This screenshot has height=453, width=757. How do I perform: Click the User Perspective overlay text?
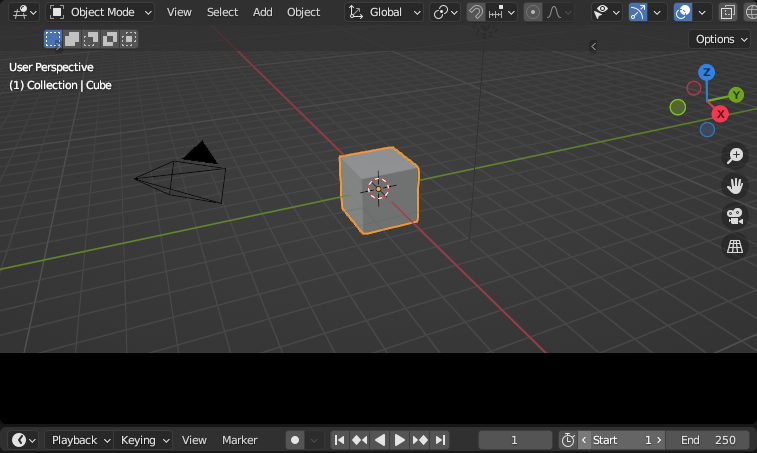[x=51, y=67]
